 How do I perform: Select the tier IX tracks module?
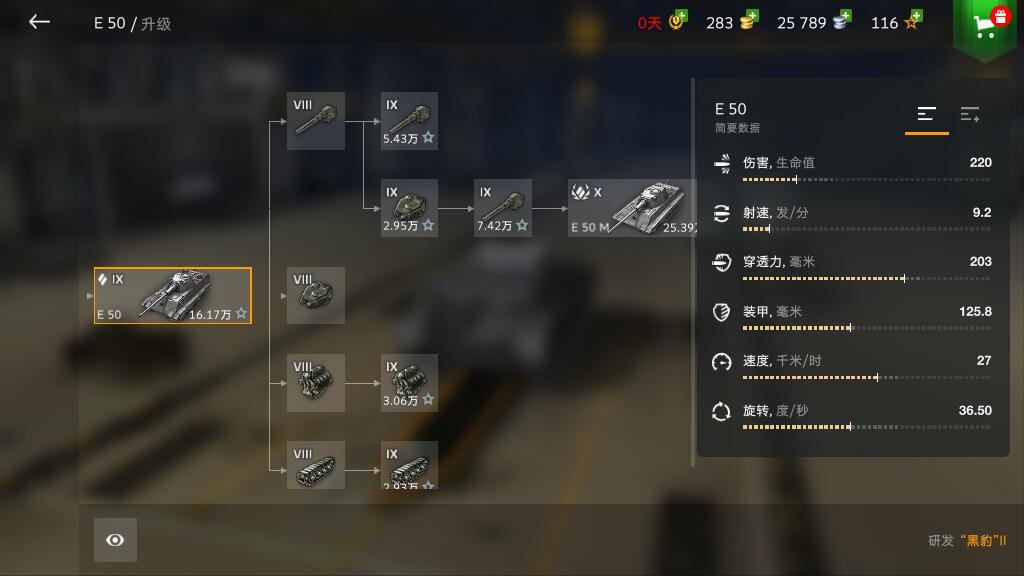coord(409,465)
